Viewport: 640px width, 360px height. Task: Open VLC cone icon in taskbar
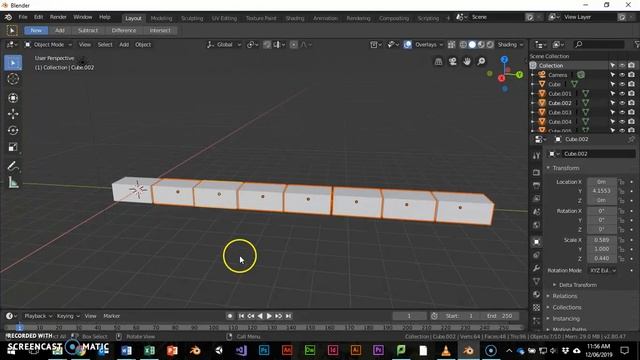[x=446, y=350]
